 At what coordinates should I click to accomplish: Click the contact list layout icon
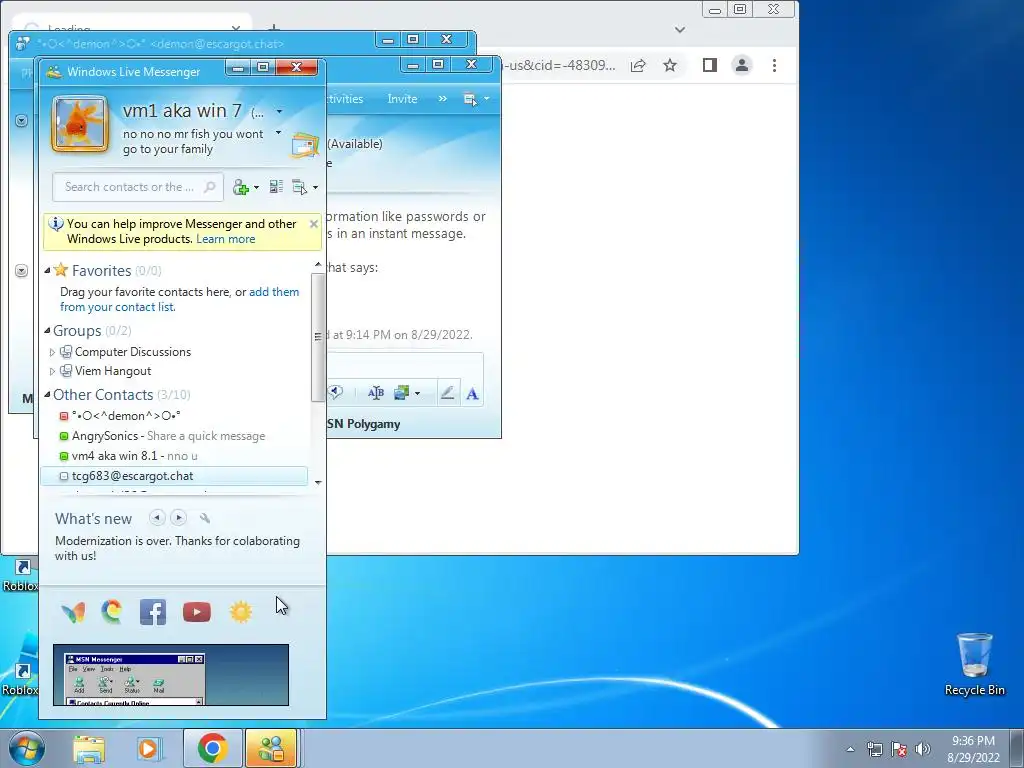[276, 187]
